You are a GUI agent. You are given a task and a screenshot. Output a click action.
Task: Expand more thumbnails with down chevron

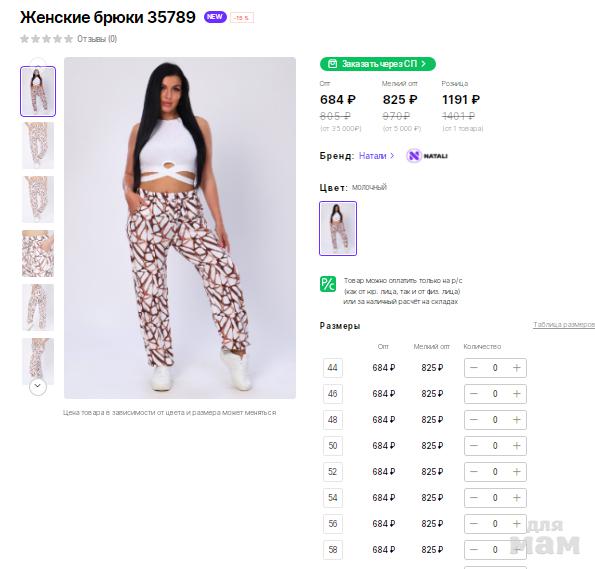click(38, 386)
